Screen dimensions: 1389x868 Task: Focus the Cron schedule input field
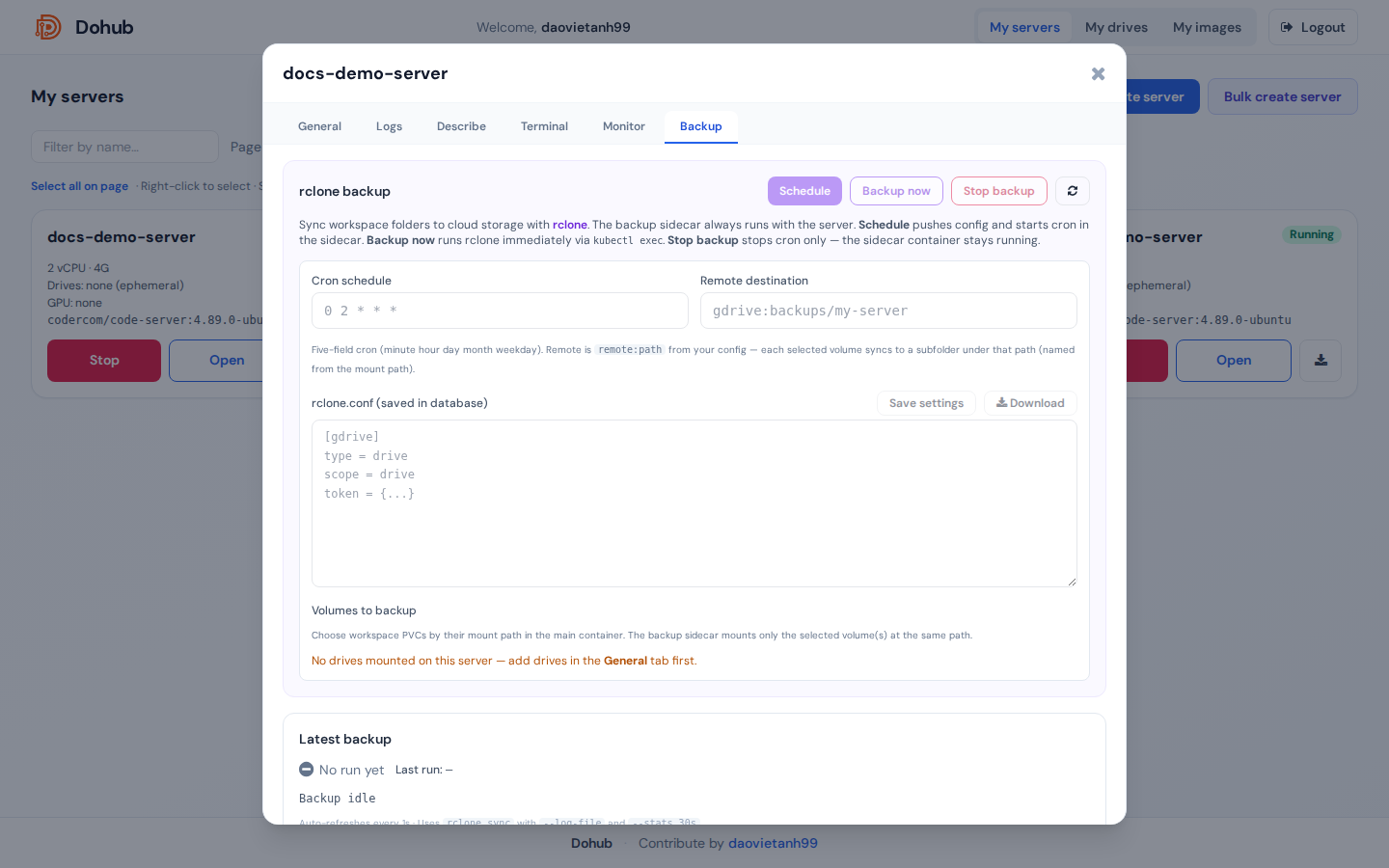[x=500, y=311]
